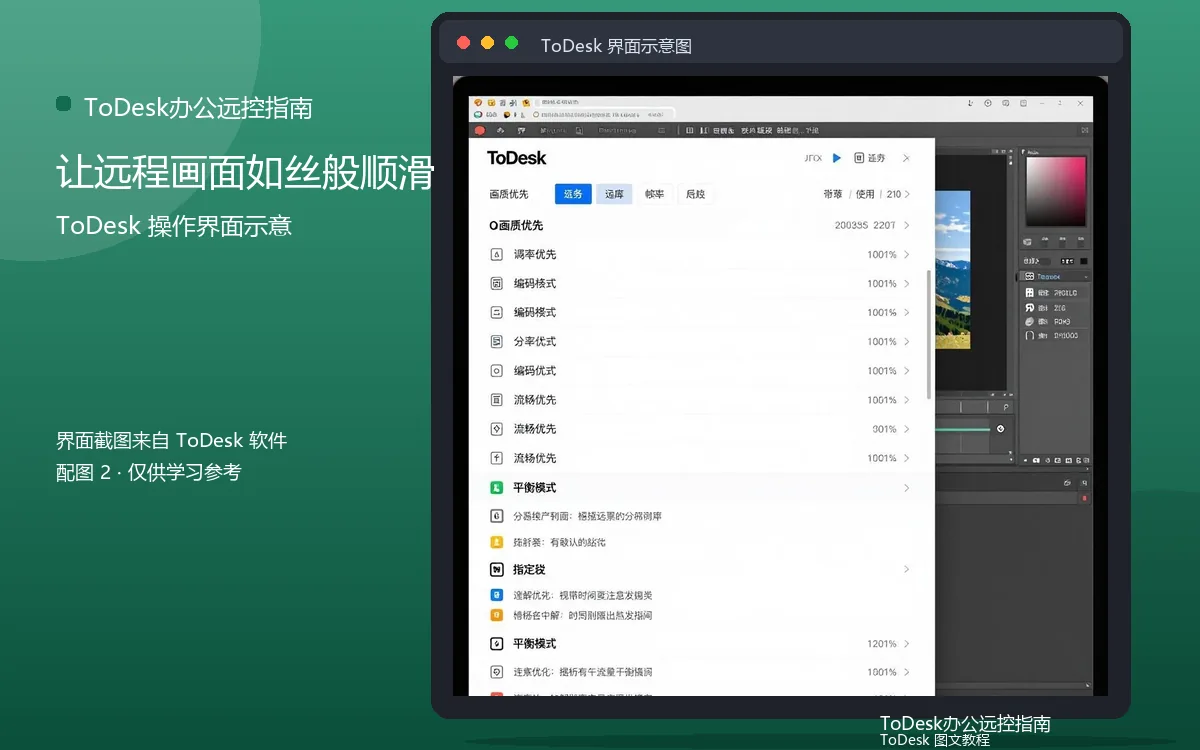Click the ToDesk logo in the panel
The width and height of the screenshot is (1200, 750).
[516, 158]
